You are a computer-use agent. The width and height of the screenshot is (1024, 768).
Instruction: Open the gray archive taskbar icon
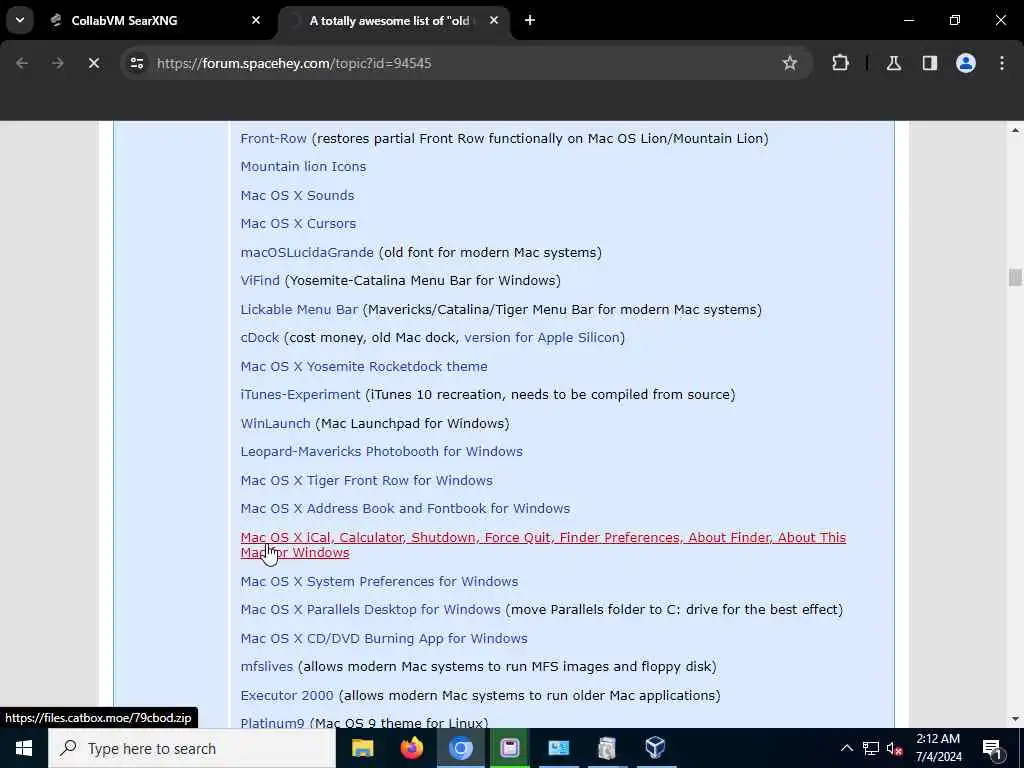[607, 748]
